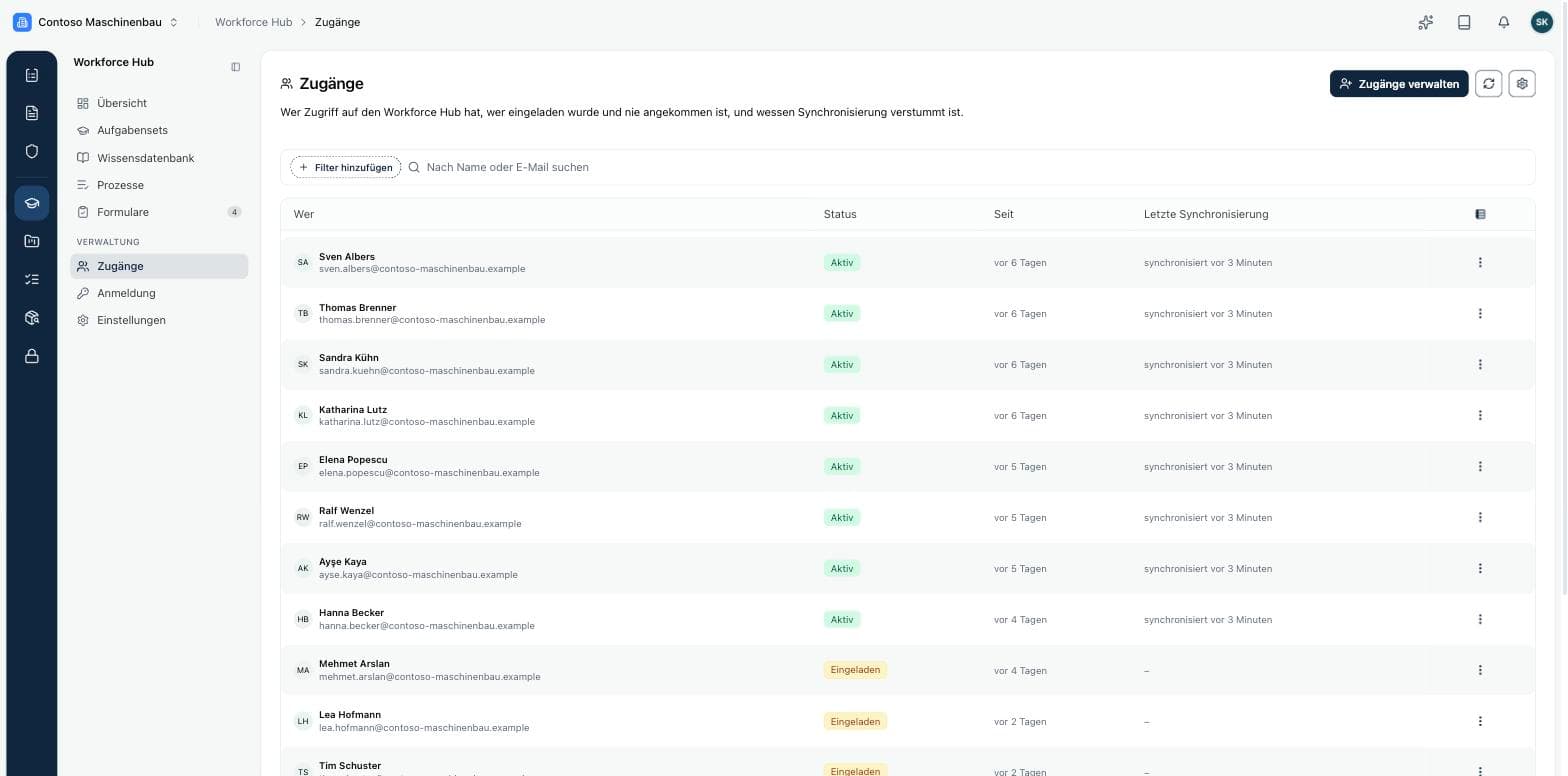Open Einstellungen in the sidebar
The image size is (1568, 776).
tap(159, 320)
